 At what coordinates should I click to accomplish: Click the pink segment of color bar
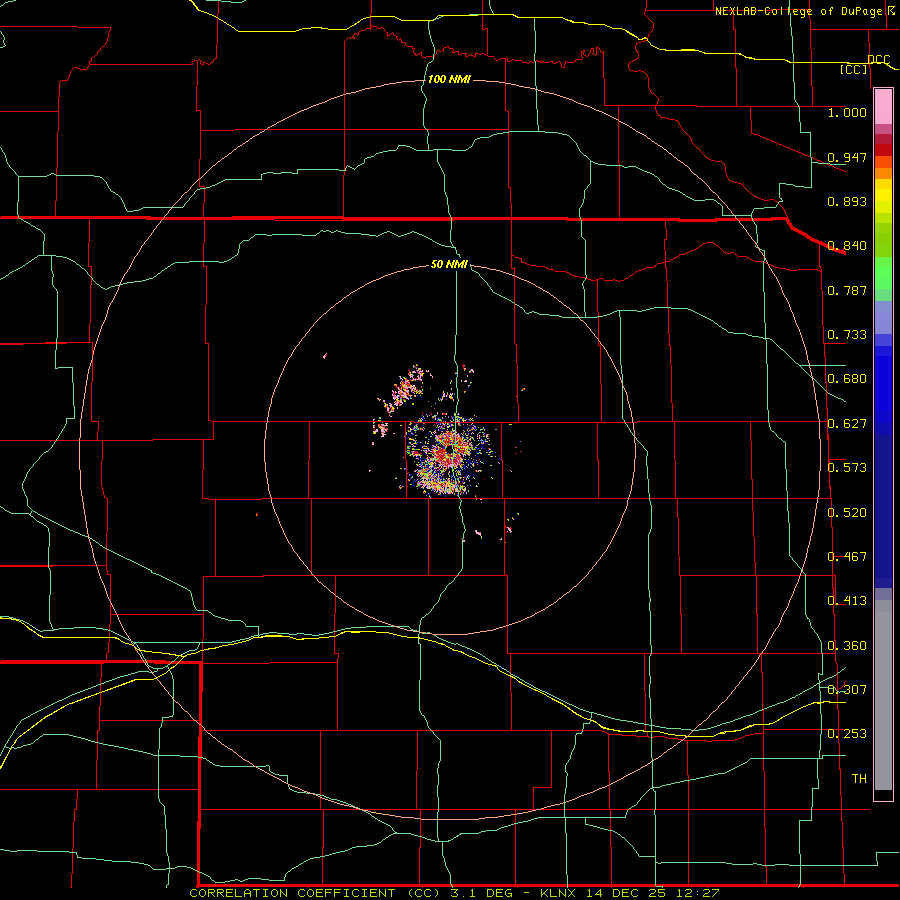point(883,107)
